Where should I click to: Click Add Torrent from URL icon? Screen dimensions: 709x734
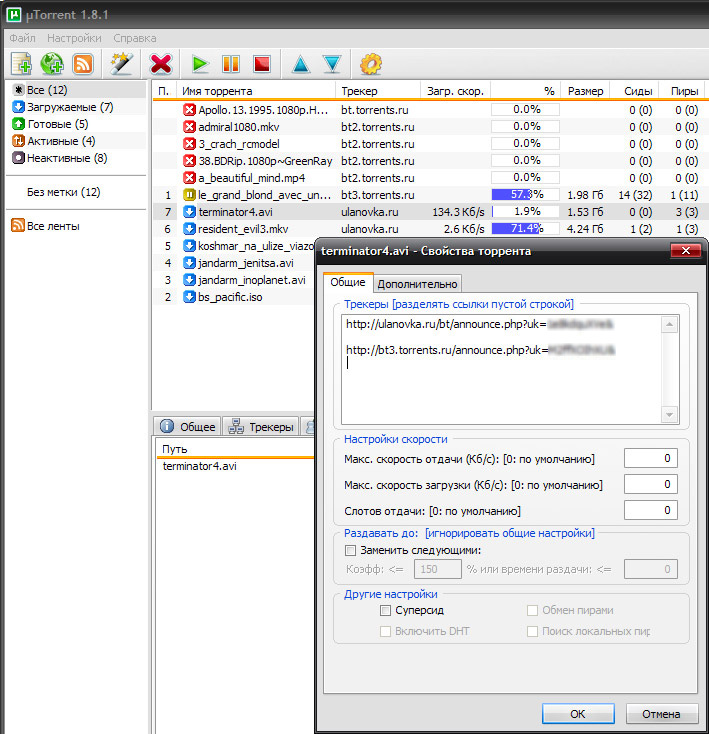[52, 64]
